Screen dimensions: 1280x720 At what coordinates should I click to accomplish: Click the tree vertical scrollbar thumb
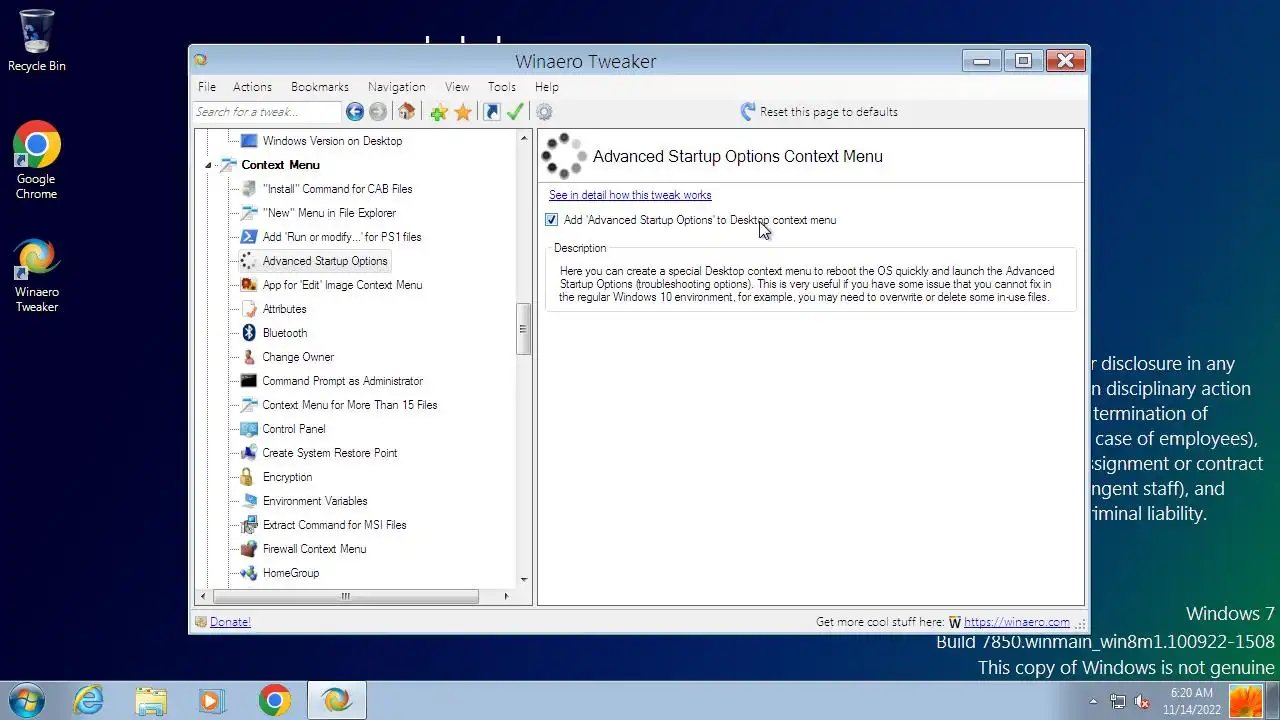pyautogui.click(x=523, y=328)
